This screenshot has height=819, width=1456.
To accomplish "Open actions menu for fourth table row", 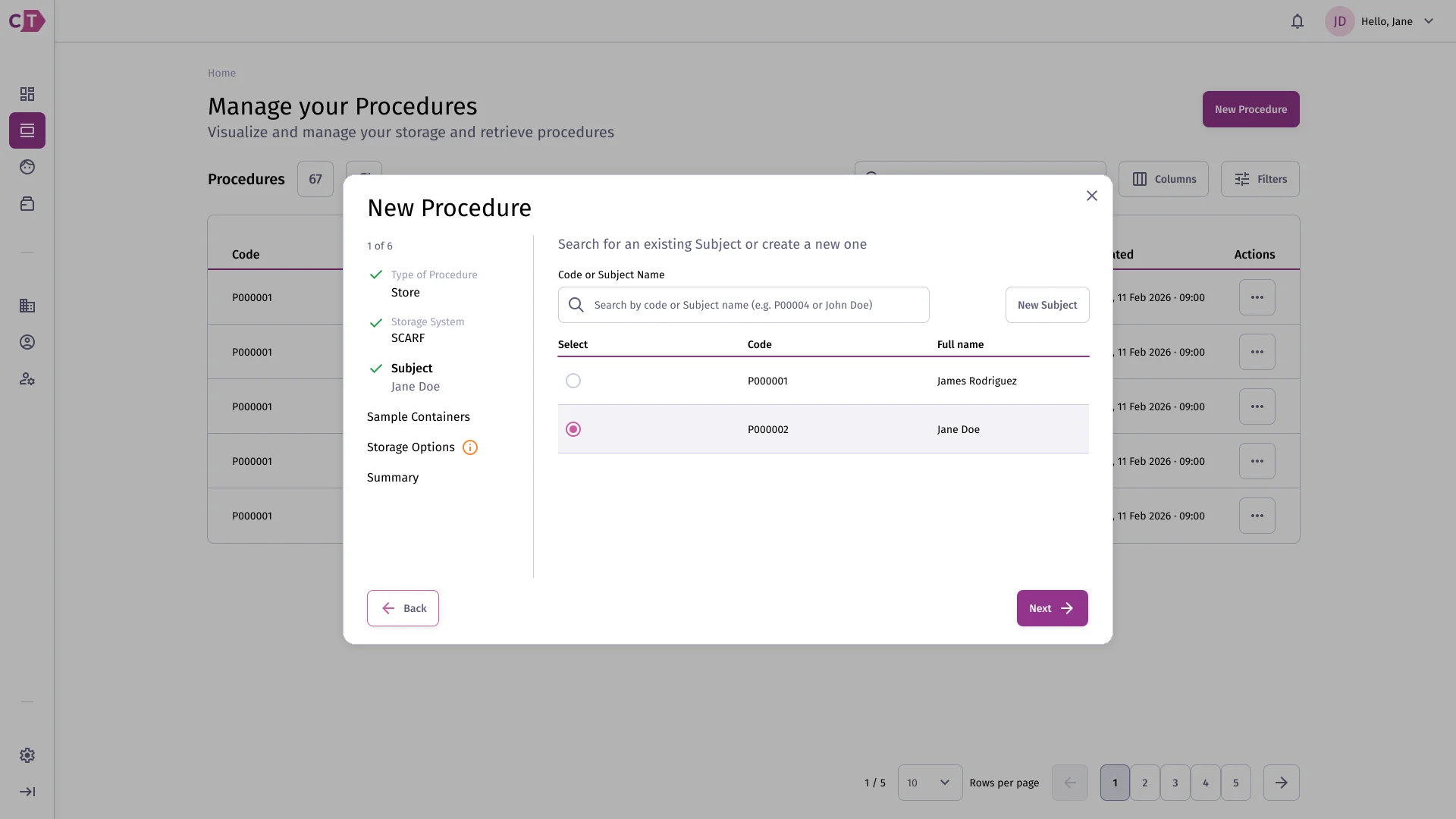I will pos(1257,461).
